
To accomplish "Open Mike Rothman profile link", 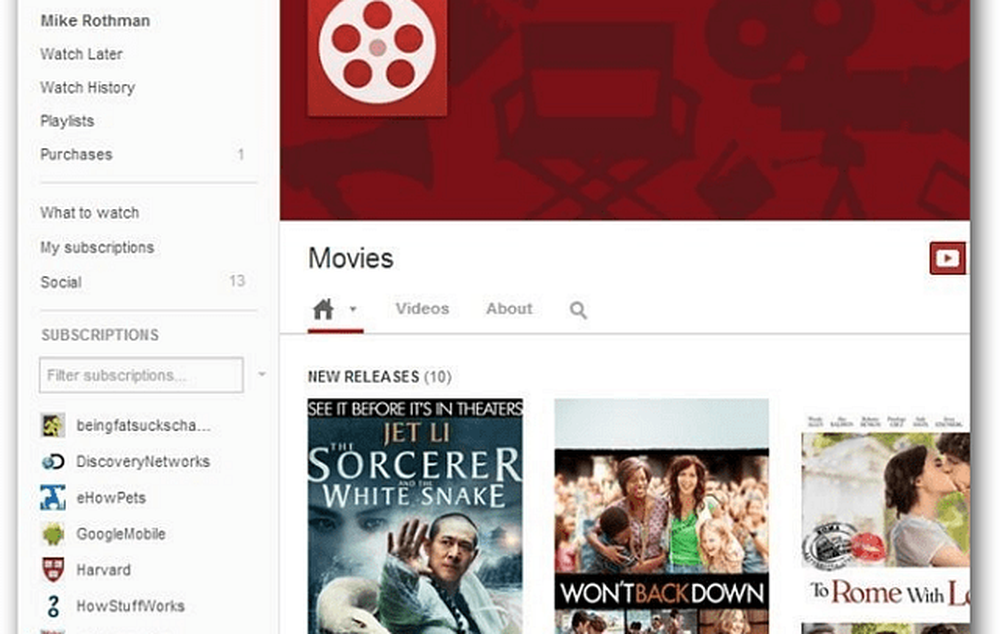I will [95, 20].
